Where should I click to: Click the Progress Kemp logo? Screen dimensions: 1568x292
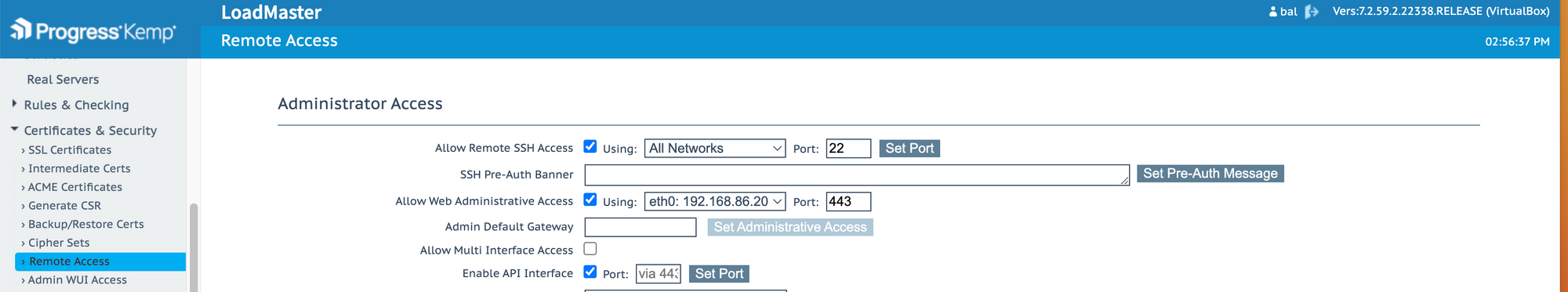tap(93, 31)
